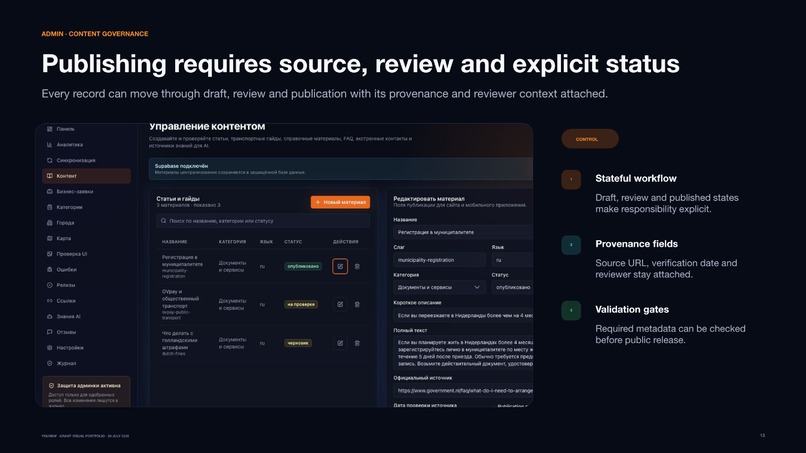This screenshot has height=453, width=806.
Task: Open Знания AI sidebar icon
Action: 50,316
